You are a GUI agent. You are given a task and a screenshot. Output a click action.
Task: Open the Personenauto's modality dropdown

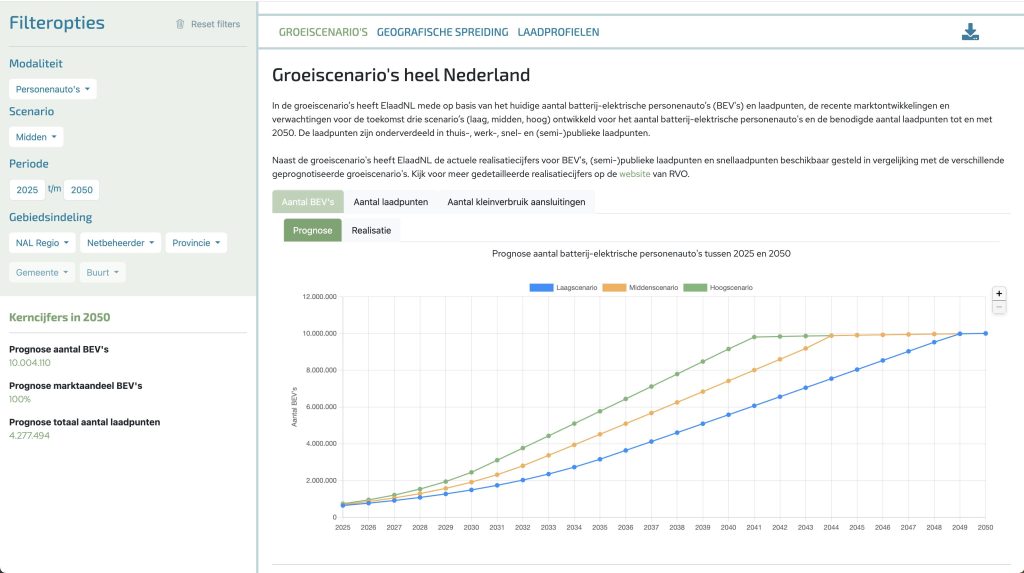pyautogui.click(x=53, y=89)
